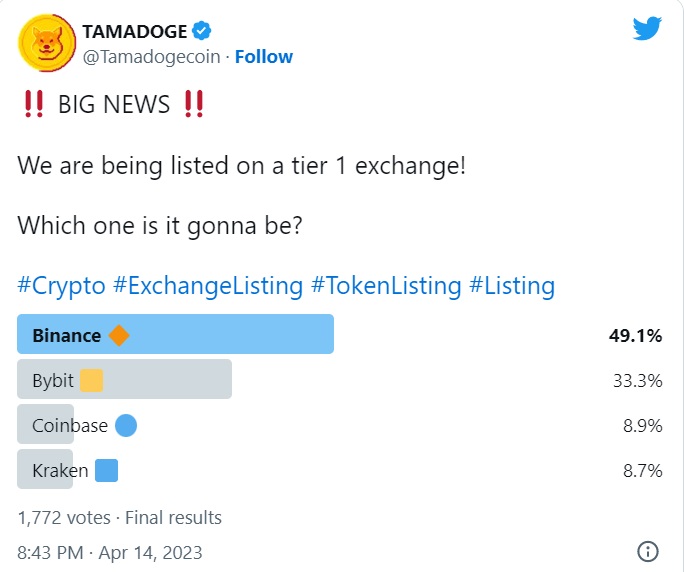The height and width of the screenshot is (572, 684).
Task: Open the TAMADOGE display name
Action: tap(135, 31)
